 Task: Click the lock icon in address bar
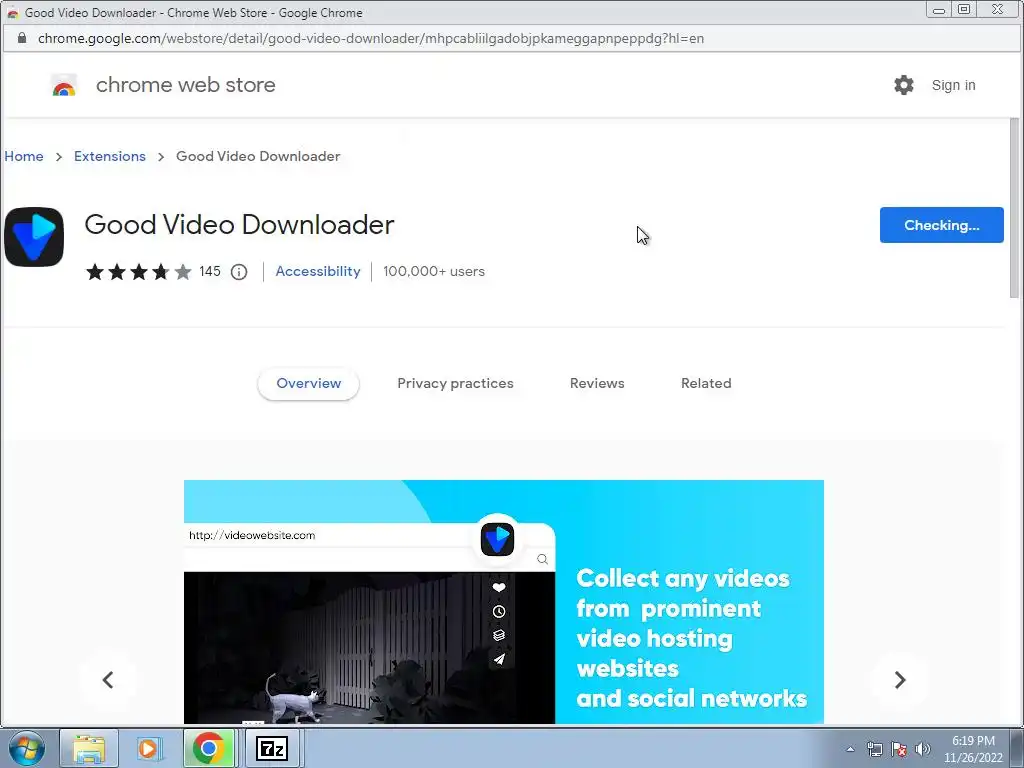pyautogui.click(x=22, y=38)
